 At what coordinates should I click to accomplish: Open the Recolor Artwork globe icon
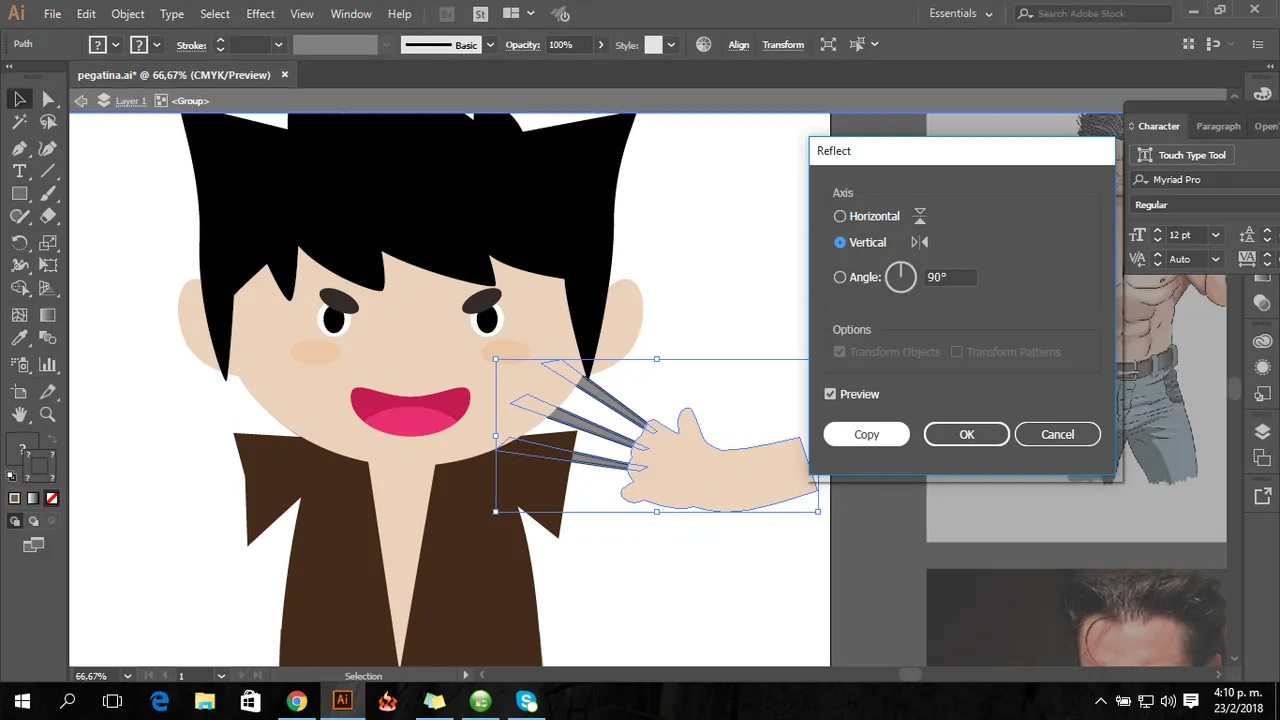pyautogui.click(x=704, y=45)
